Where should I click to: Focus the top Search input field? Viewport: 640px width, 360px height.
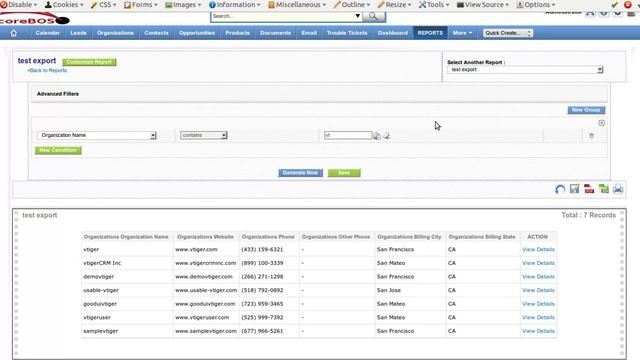tap(282, 16)
